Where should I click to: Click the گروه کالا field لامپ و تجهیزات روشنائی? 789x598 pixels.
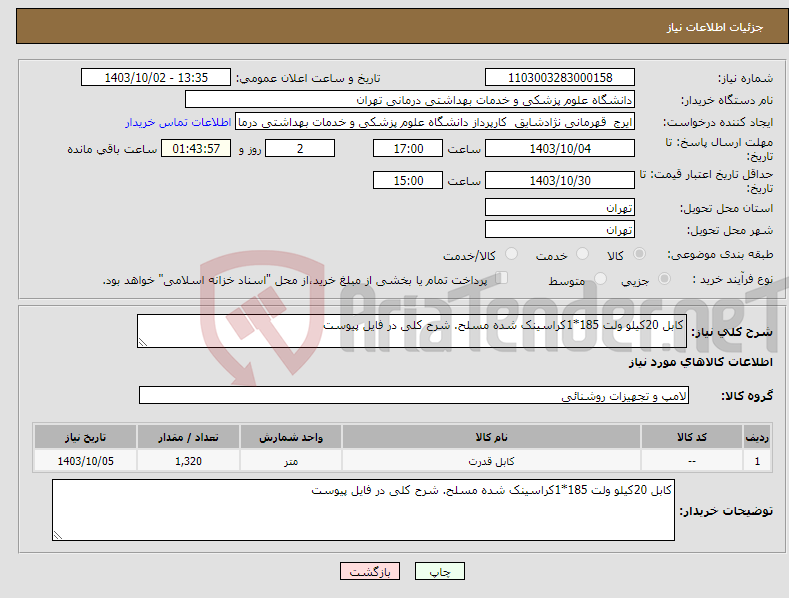click(414, 396)
